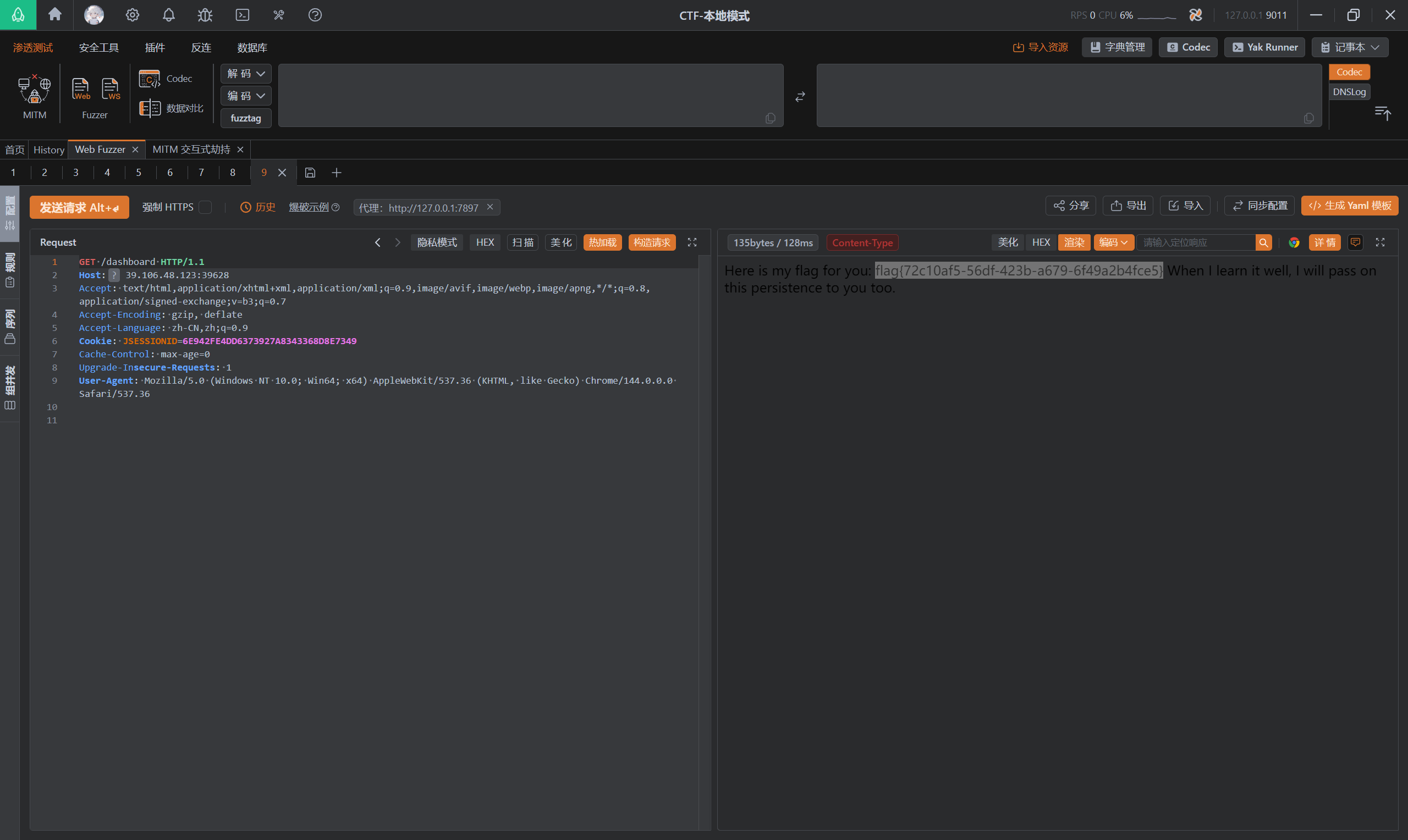Screen dimensions: 1408x840
Task: Open response in Chrome browser icon
Action: pyautogui.click(x=1294, y=243)
